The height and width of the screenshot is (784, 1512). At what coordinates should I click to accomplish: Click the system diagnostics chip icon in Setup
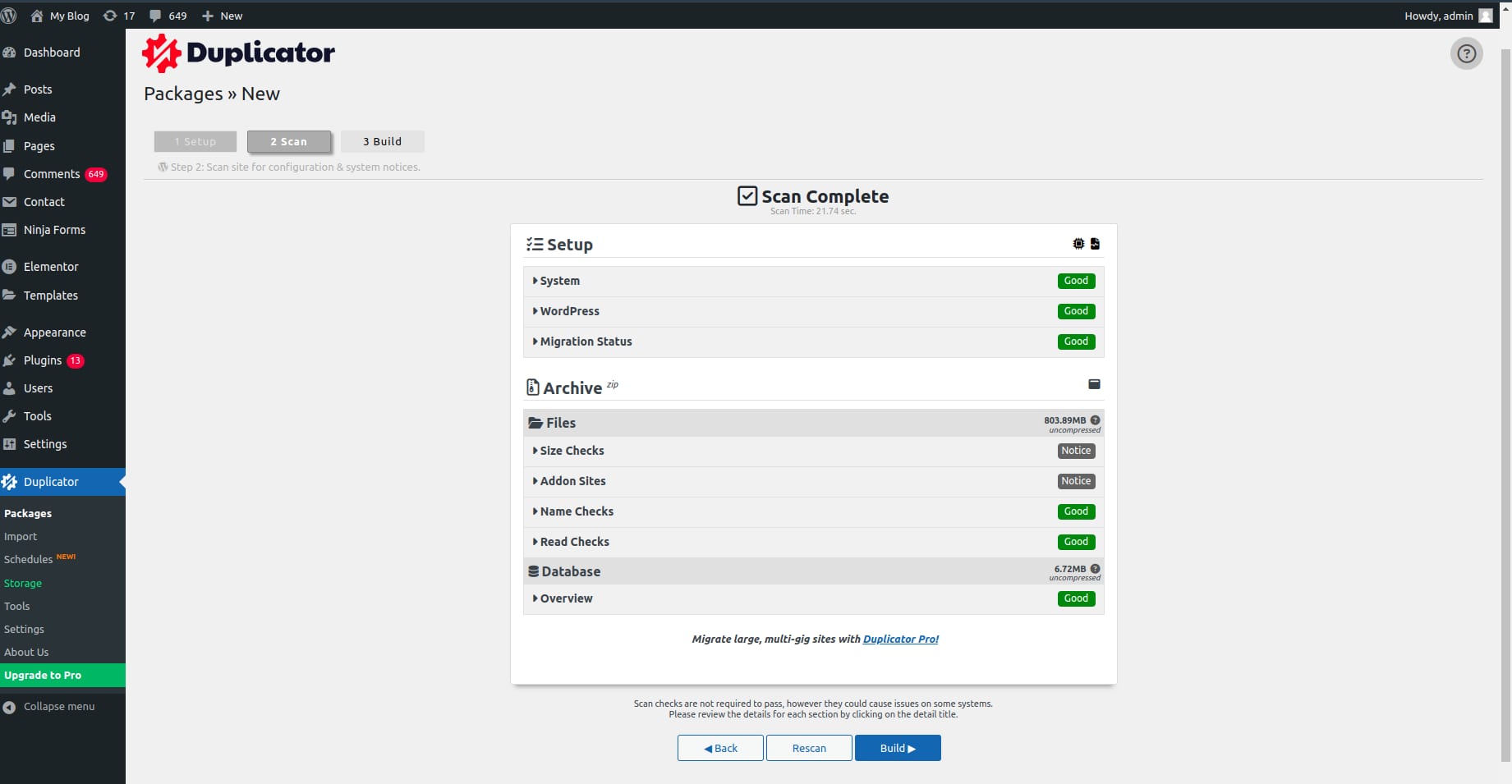1078,244
